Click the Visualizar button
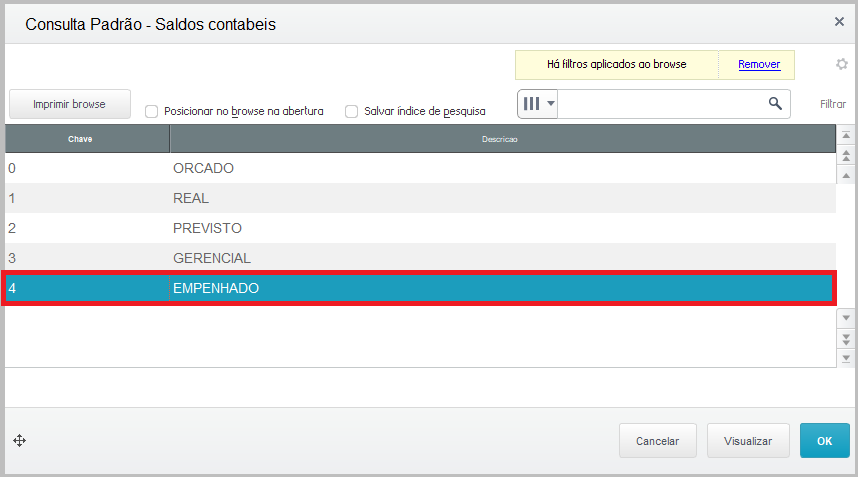 click(x=748, y=441)
